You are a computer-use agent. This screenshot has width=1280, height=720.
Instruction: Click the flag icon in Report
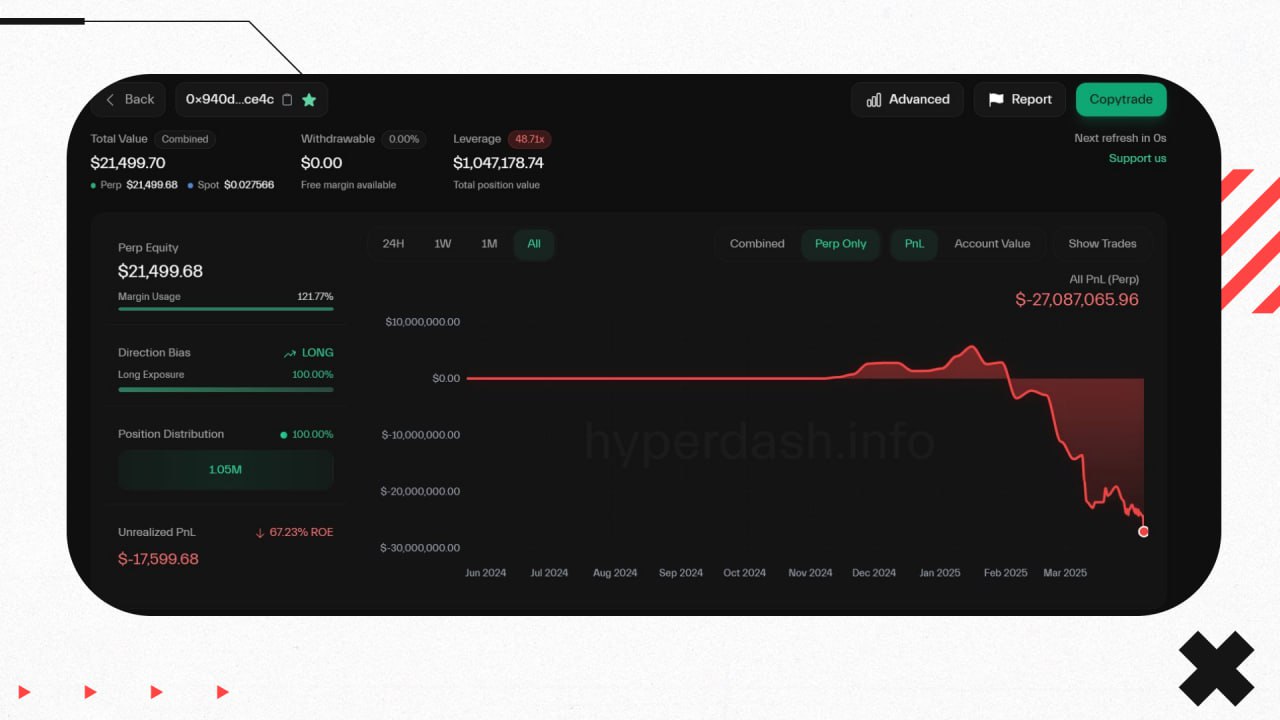click(x=996, y=100)
